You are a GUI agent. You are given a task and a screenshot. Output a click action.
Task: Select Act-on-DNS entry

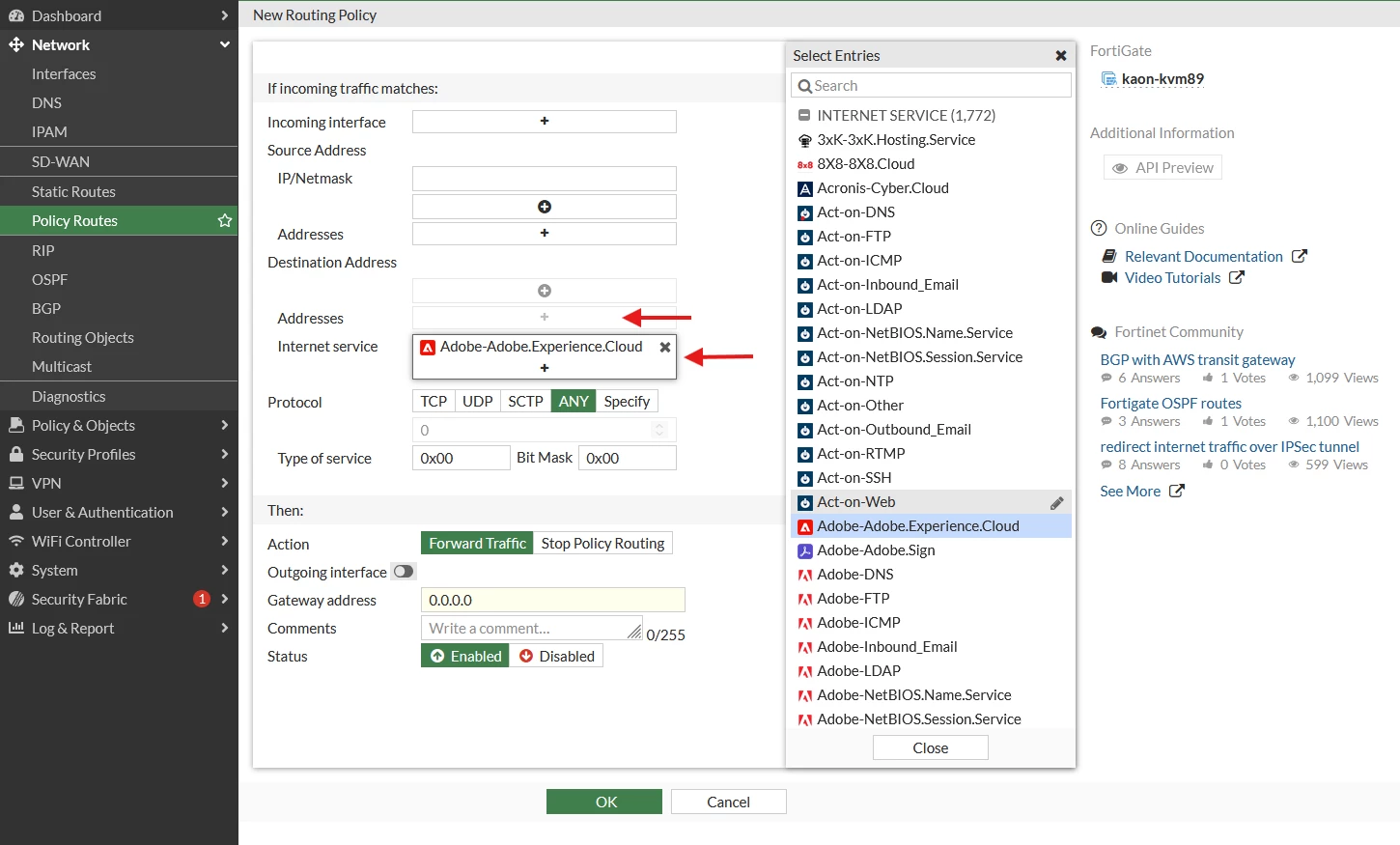(x=931, y=212)
